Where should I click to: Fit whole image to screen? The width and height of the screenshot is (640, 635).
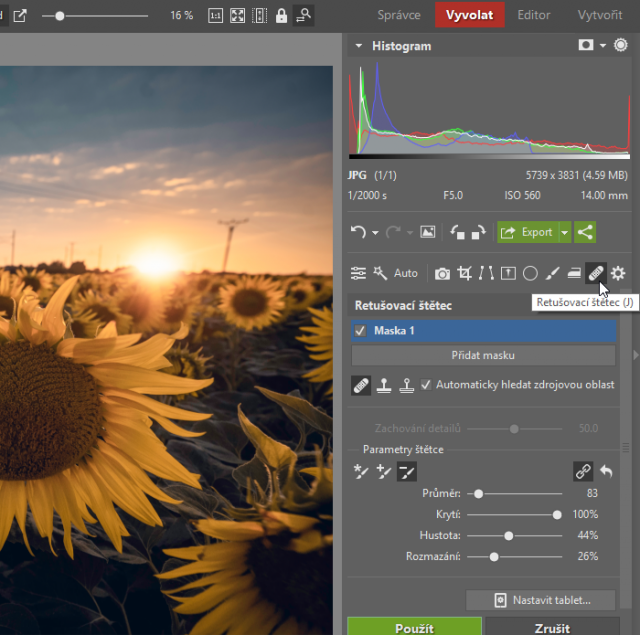238,16
